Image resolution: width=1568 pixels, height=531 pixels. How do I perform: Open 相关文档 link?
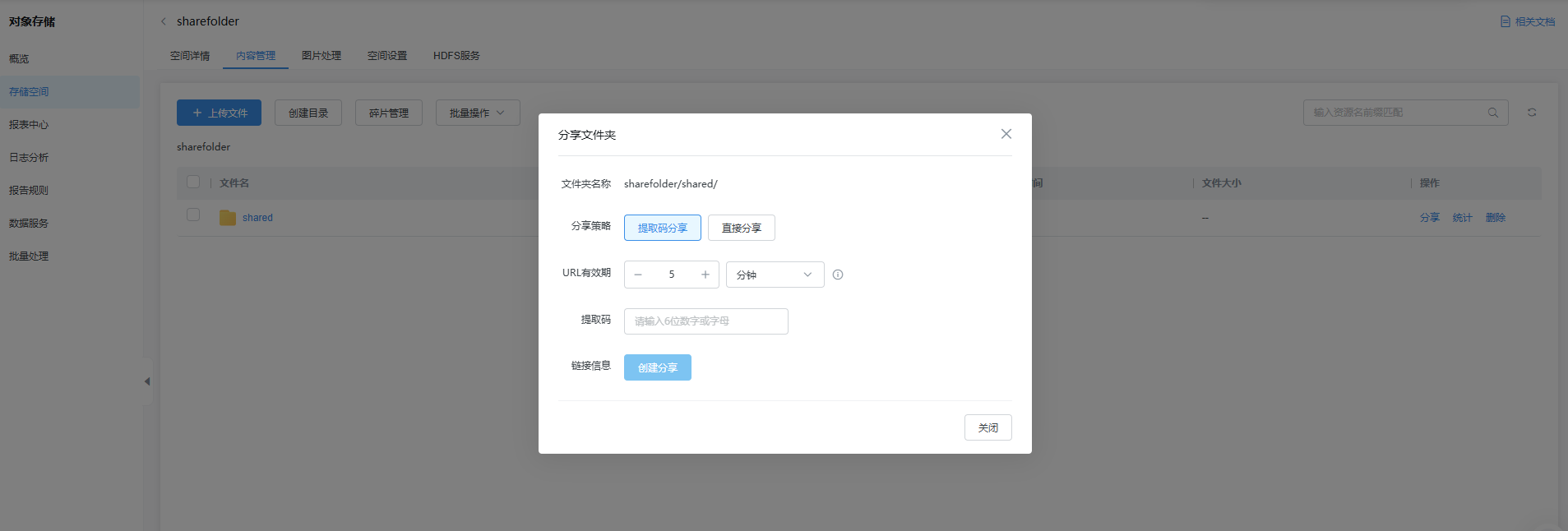pyautogui.click(x=1528, y=21)
